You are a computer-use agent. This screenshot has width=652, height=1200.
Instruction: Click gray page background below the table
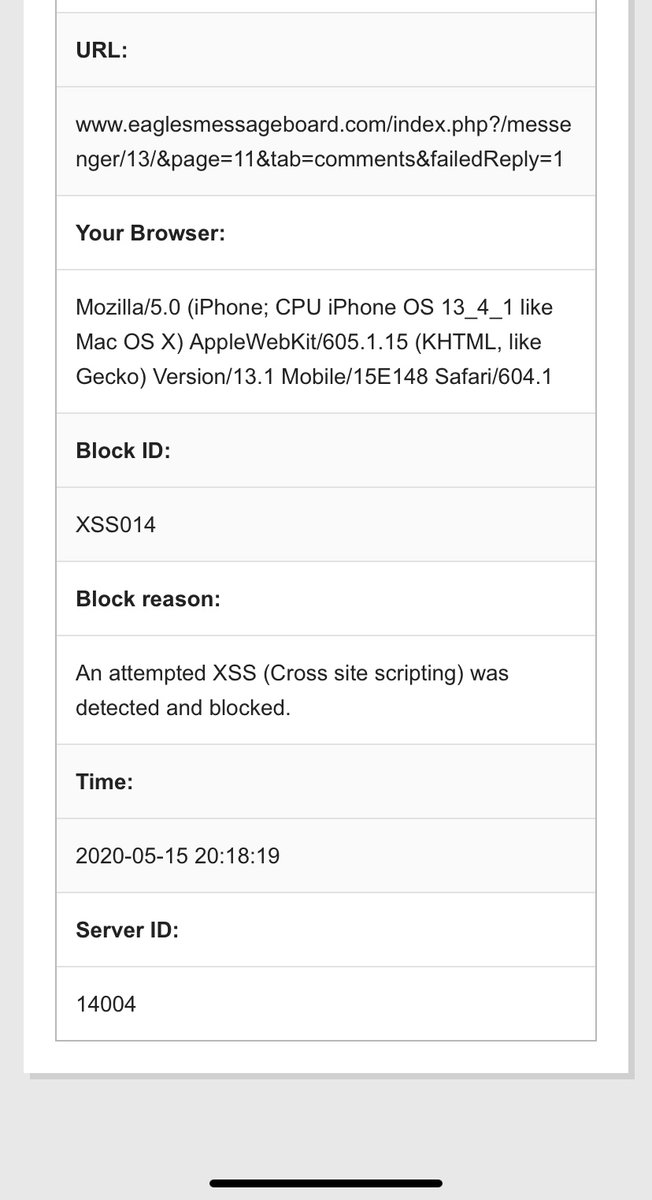pos(326,1120)
